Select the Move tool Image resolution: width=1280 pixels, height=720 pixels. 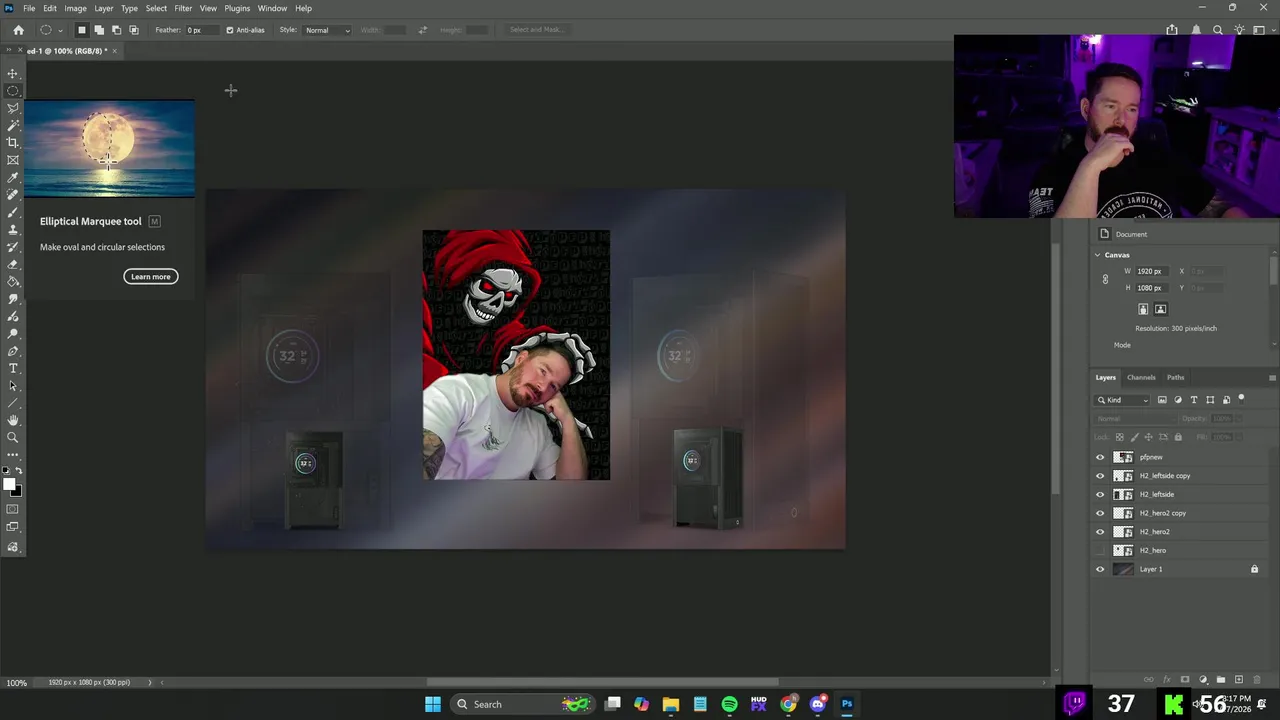13,73
